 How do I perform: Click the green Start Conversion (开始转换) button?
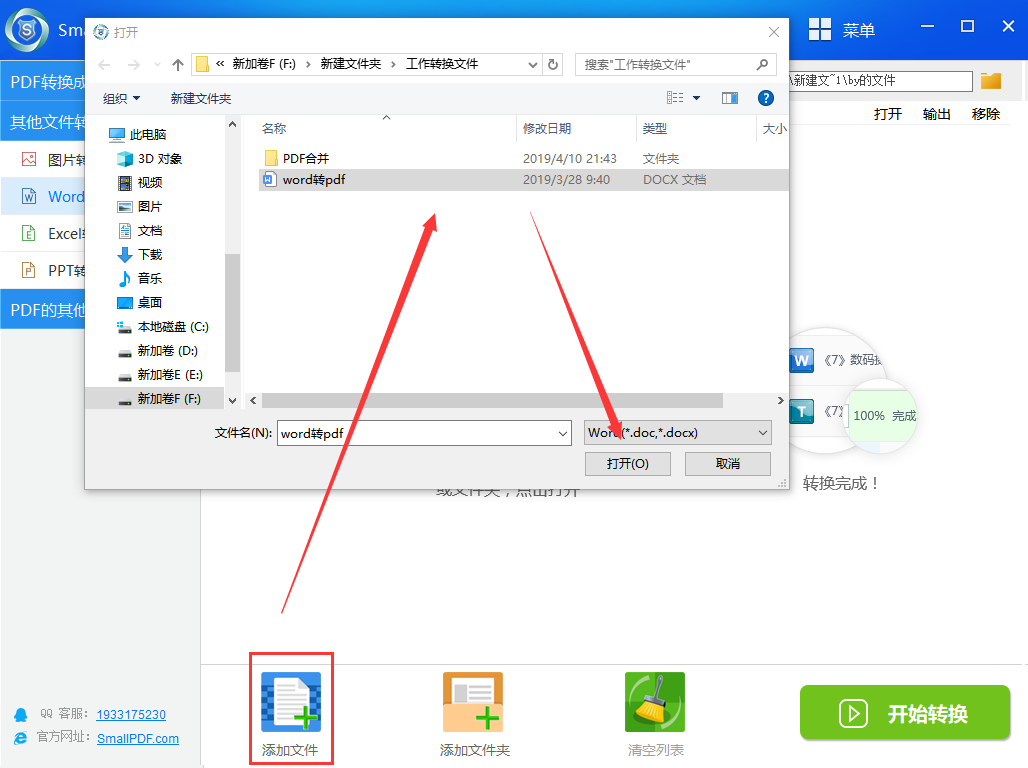coord(905,713)
